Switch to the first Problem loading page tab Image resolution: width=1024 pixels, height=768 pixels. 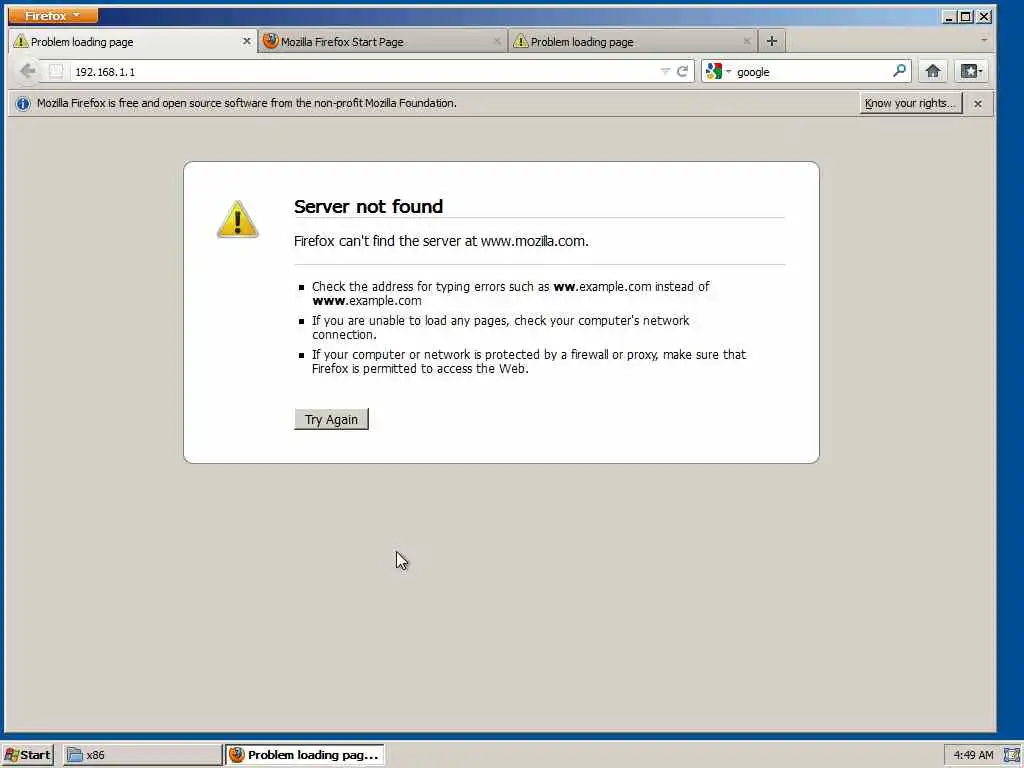[133, 41]
